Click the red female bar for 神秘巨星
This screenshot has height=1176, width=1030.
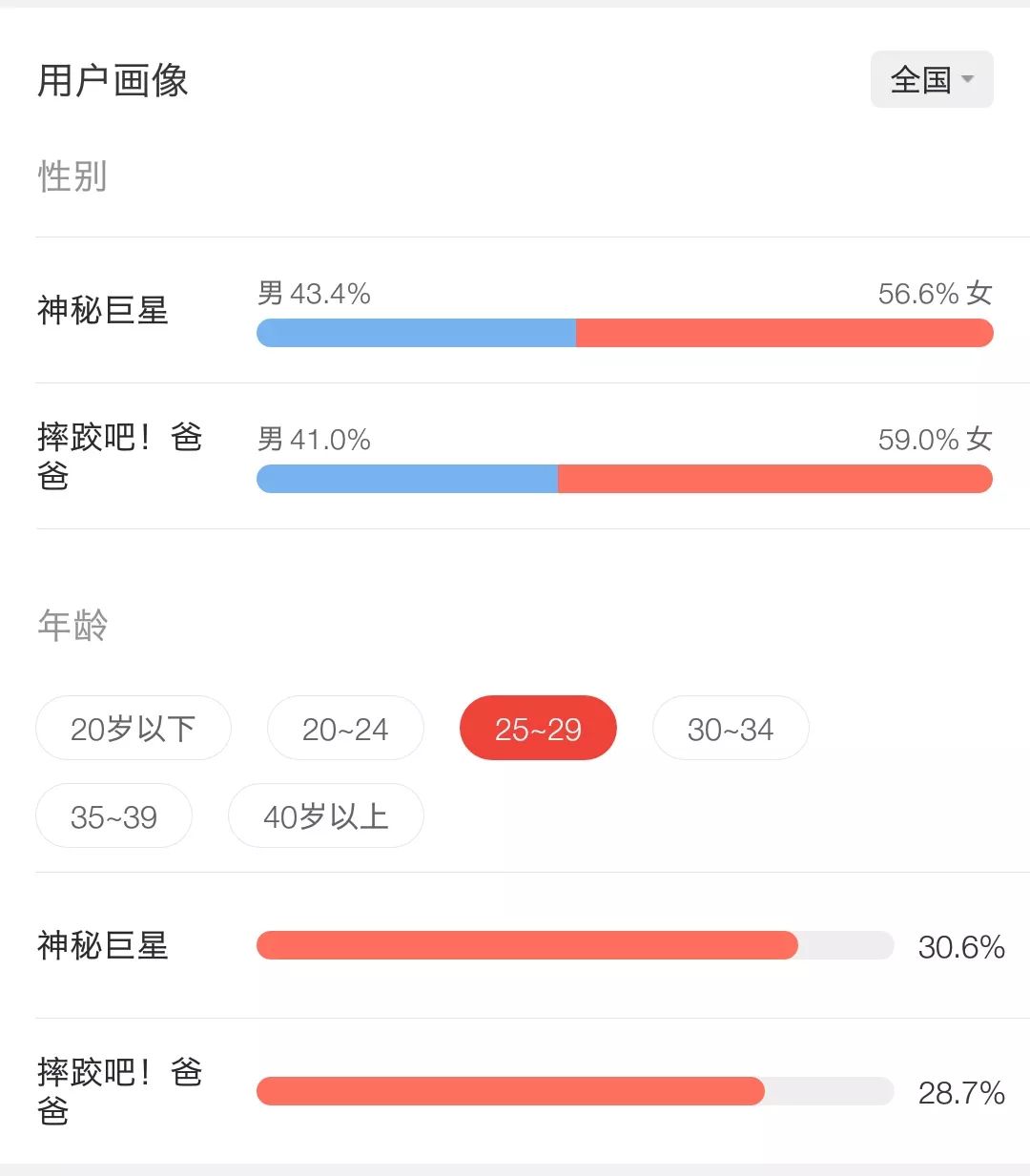[x=784, y=333]
